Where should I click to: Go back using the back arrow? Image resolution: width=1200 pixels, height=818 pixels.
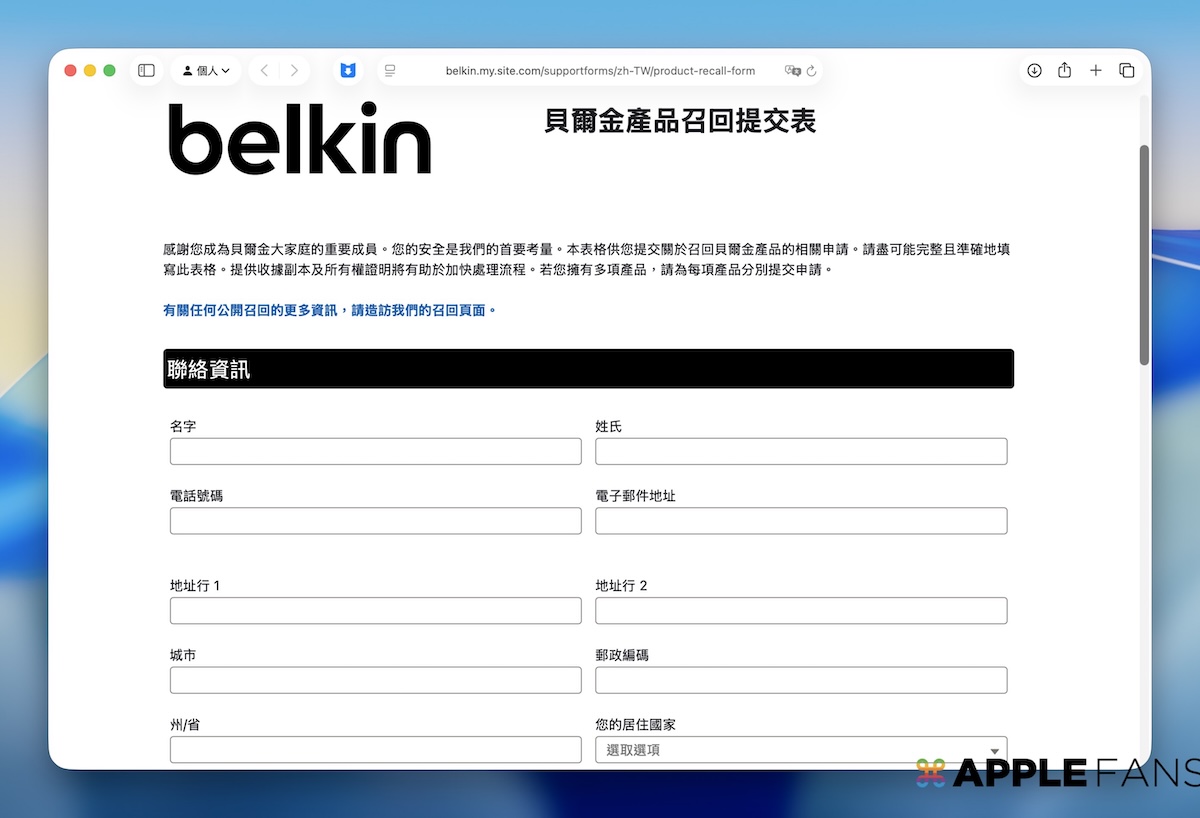click(264, 71)
